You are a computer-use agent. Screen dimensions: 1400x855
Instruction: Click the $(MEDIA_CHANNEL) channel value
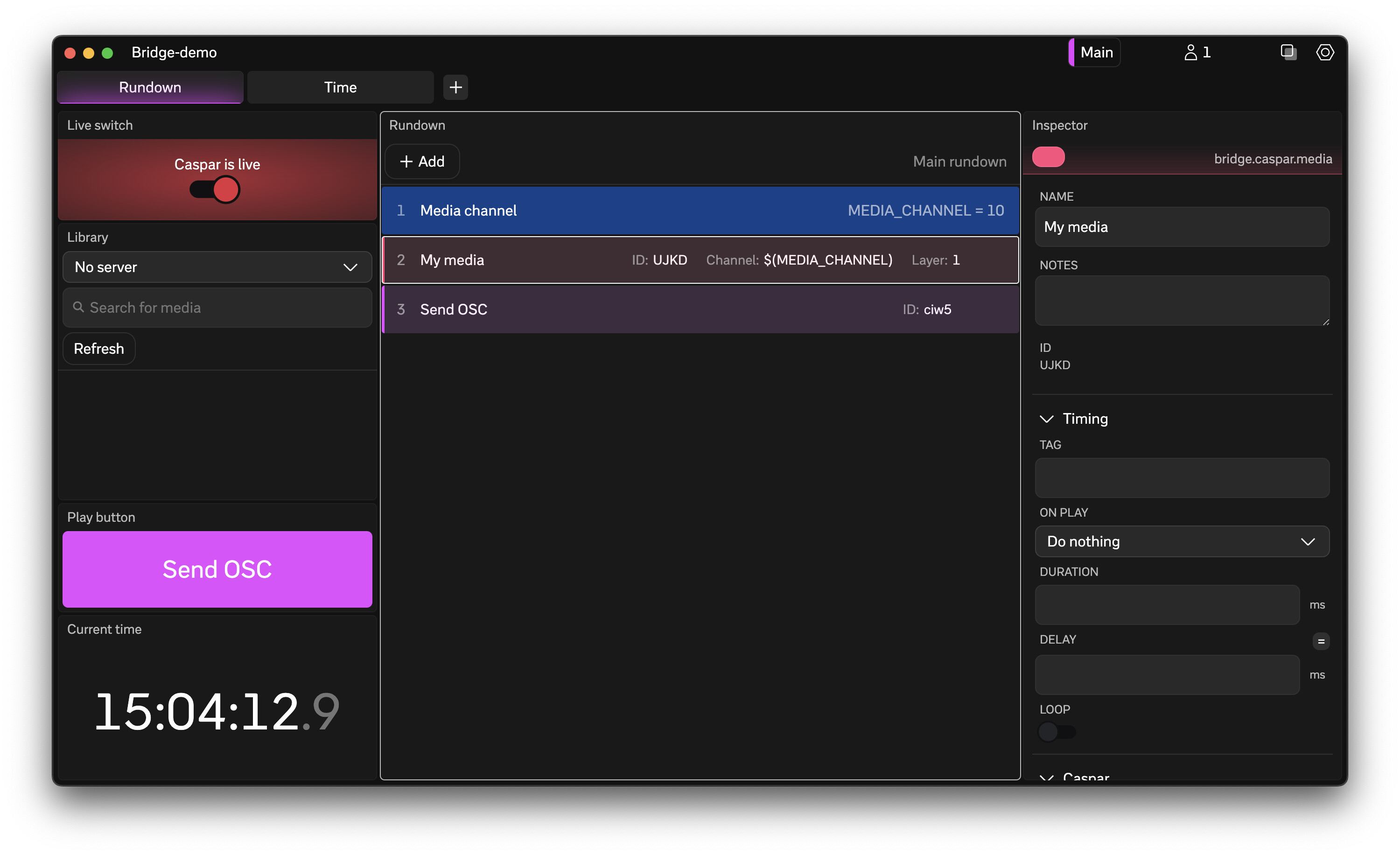(827, 259)
